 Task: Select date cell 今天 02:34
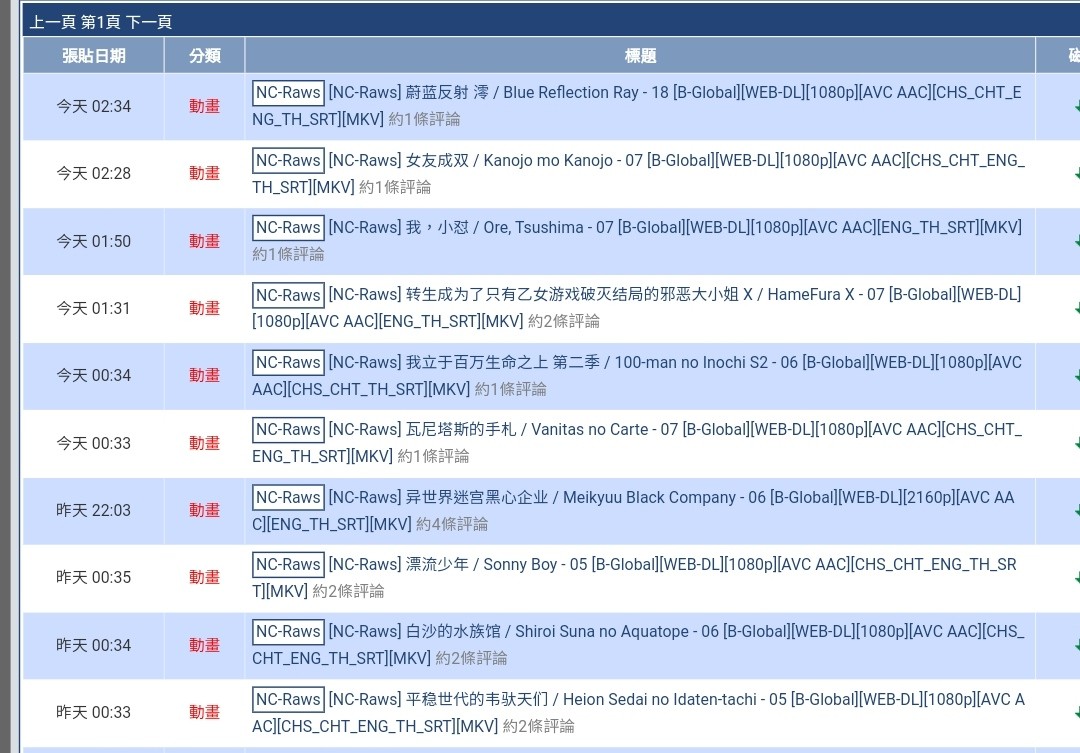(x=94, y=106)
